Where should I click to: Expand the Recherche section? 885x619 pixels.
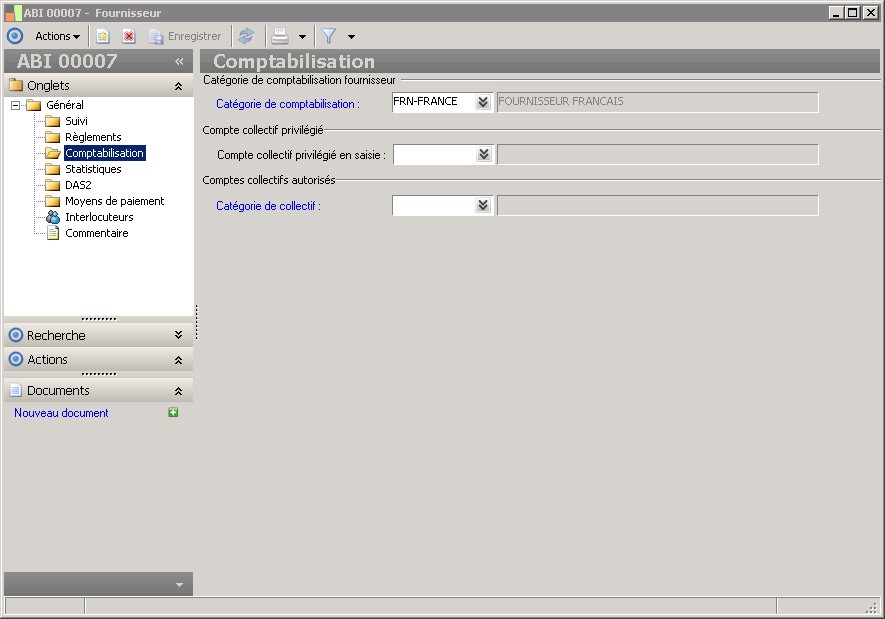178,335
